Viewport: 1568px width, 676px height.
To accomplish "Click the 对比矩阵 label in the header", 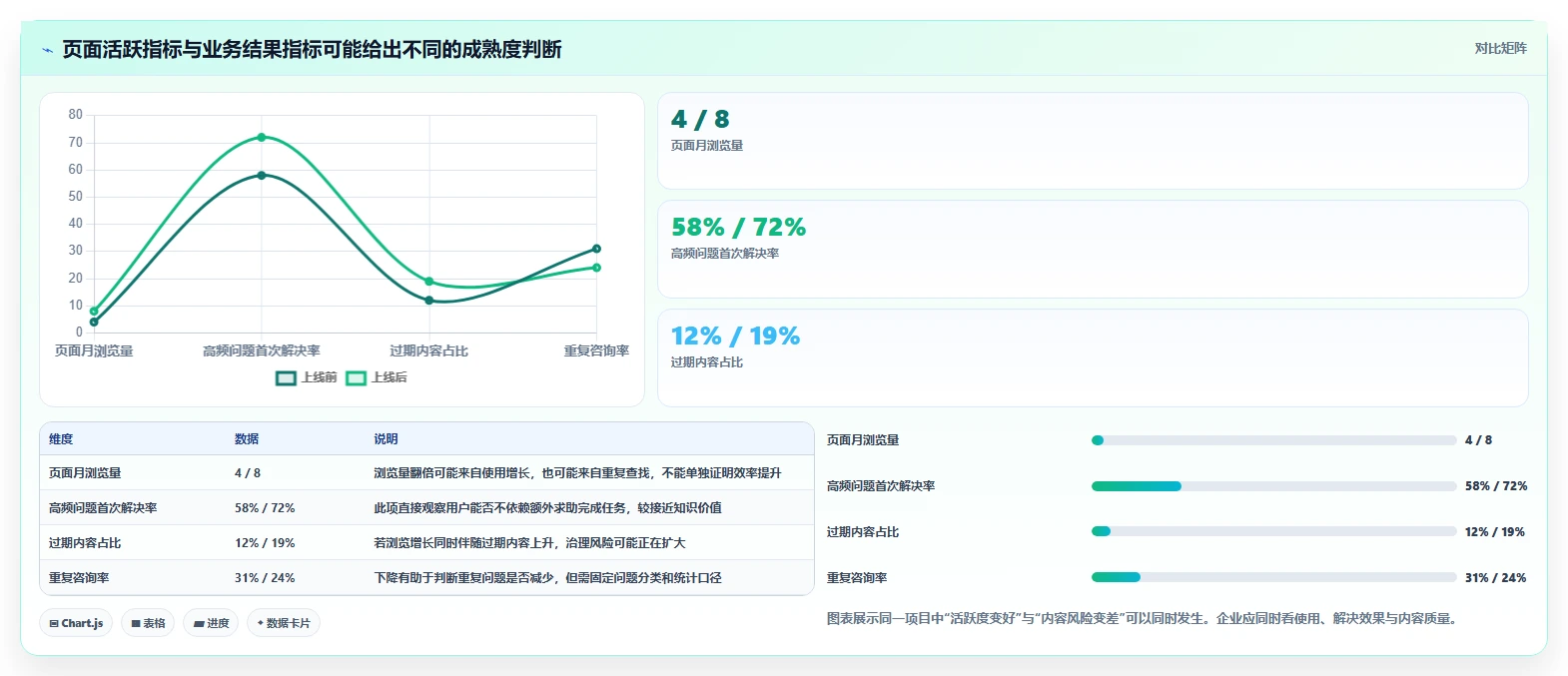I will click(1500, 48).
